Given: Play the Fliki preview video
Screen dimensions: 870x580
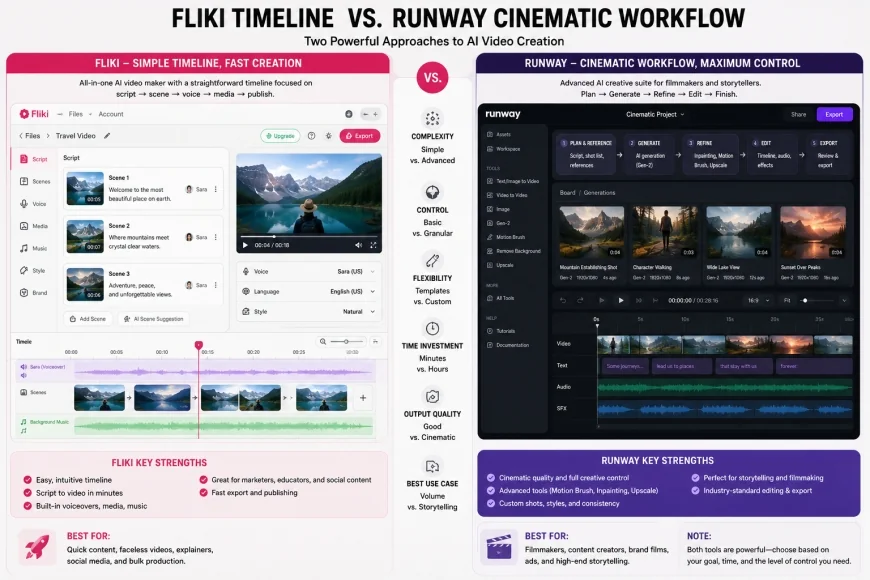Looking at the screenshot, I should click(245, 245).
